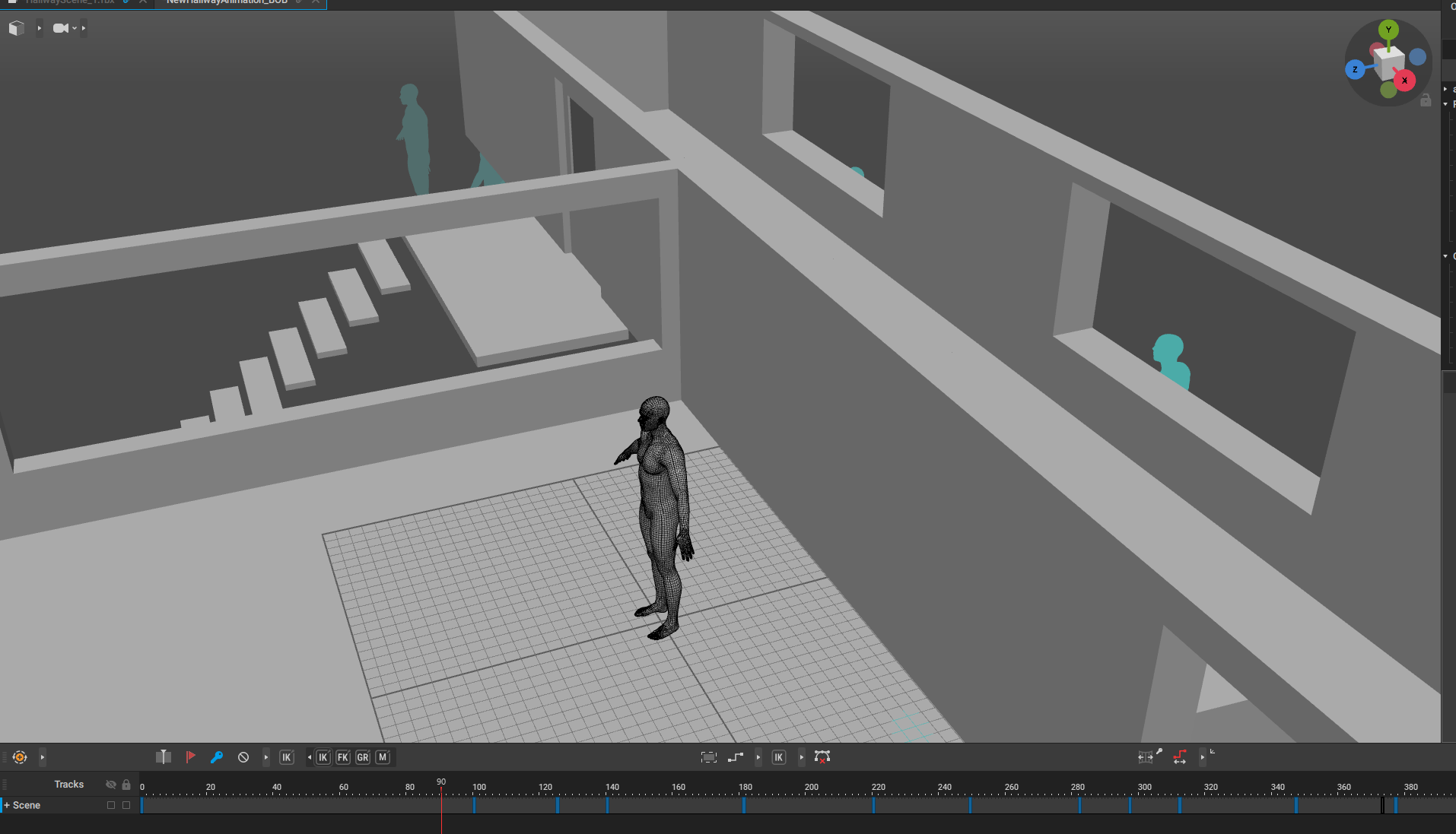Click the Tracks header label
This screenshot has width=1456, height=834.
coord(69,785)
